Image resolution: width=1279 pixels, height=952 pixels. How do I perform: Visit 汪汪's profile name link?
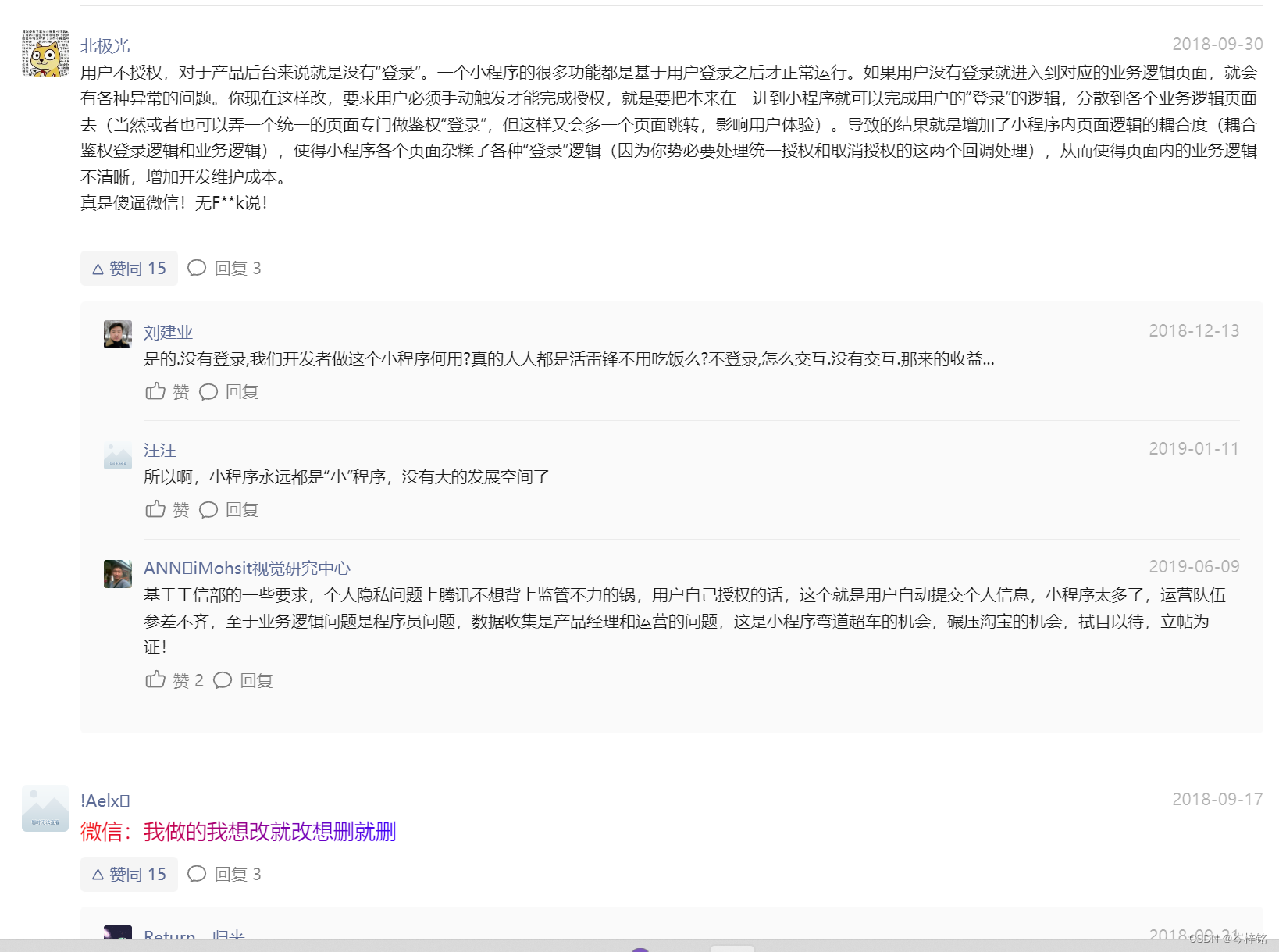click(160, 451)
